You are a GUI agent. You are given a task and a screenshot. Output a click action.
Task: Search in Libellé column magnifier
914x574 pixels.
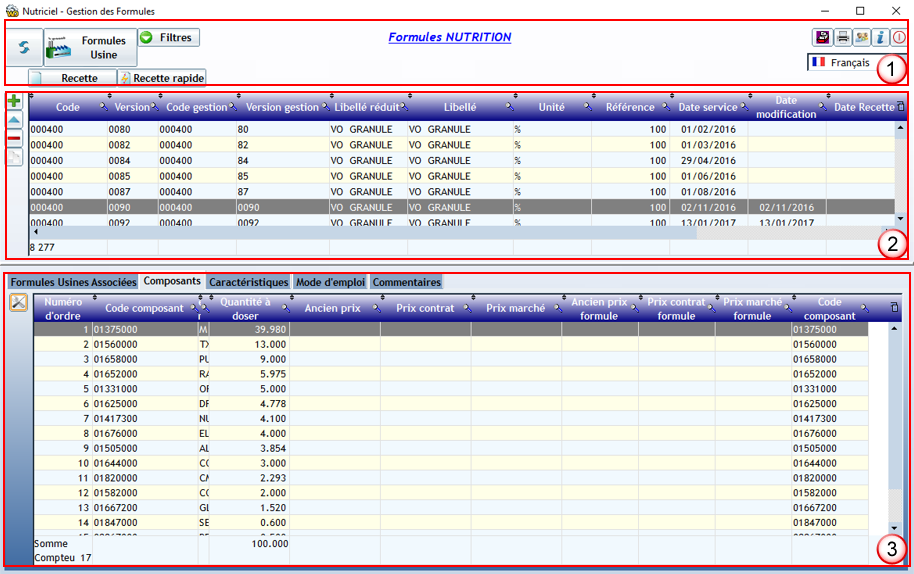pos(509,107)
